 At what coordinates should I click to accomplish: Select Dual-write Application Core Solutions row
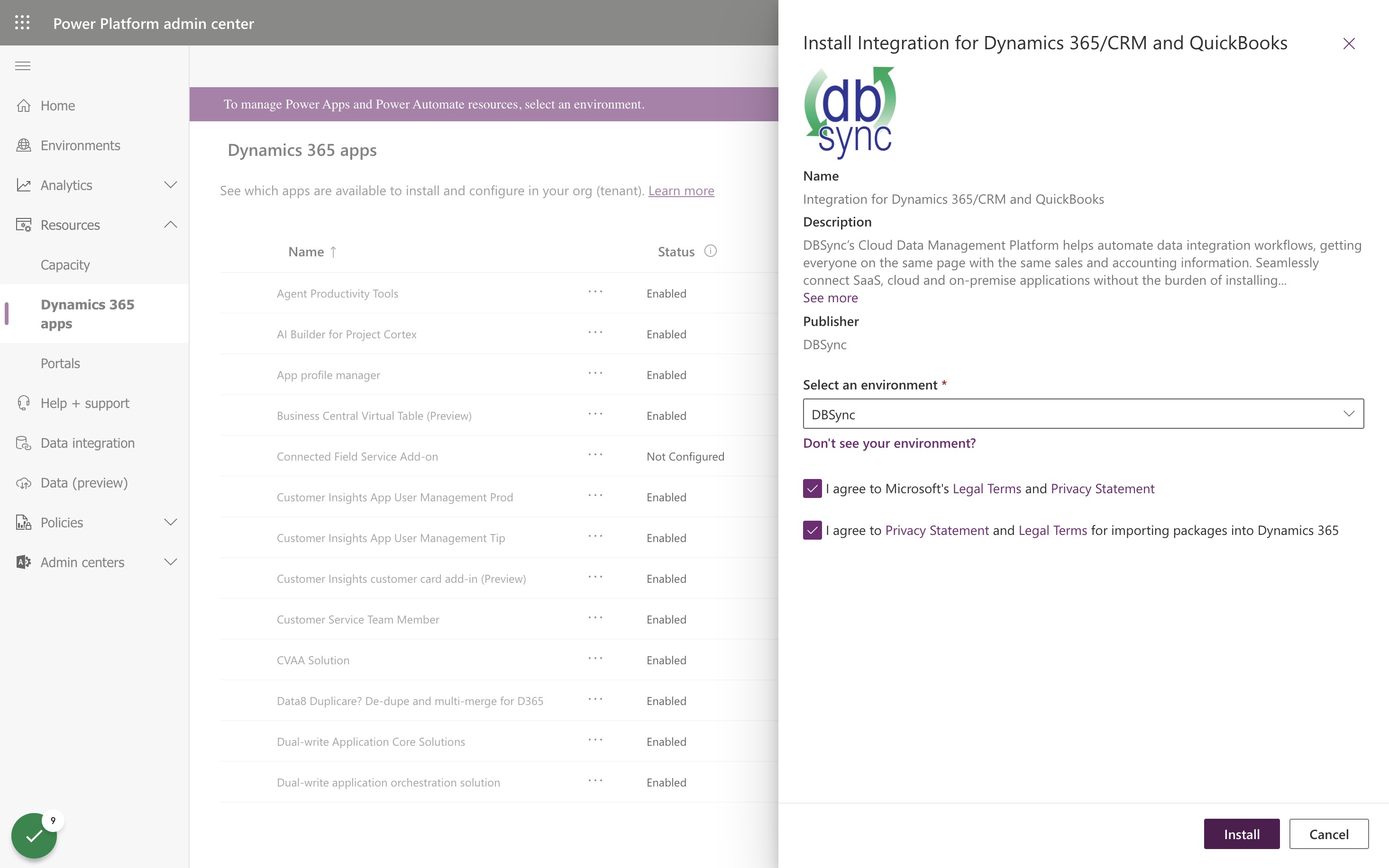(x=499, y=741)
